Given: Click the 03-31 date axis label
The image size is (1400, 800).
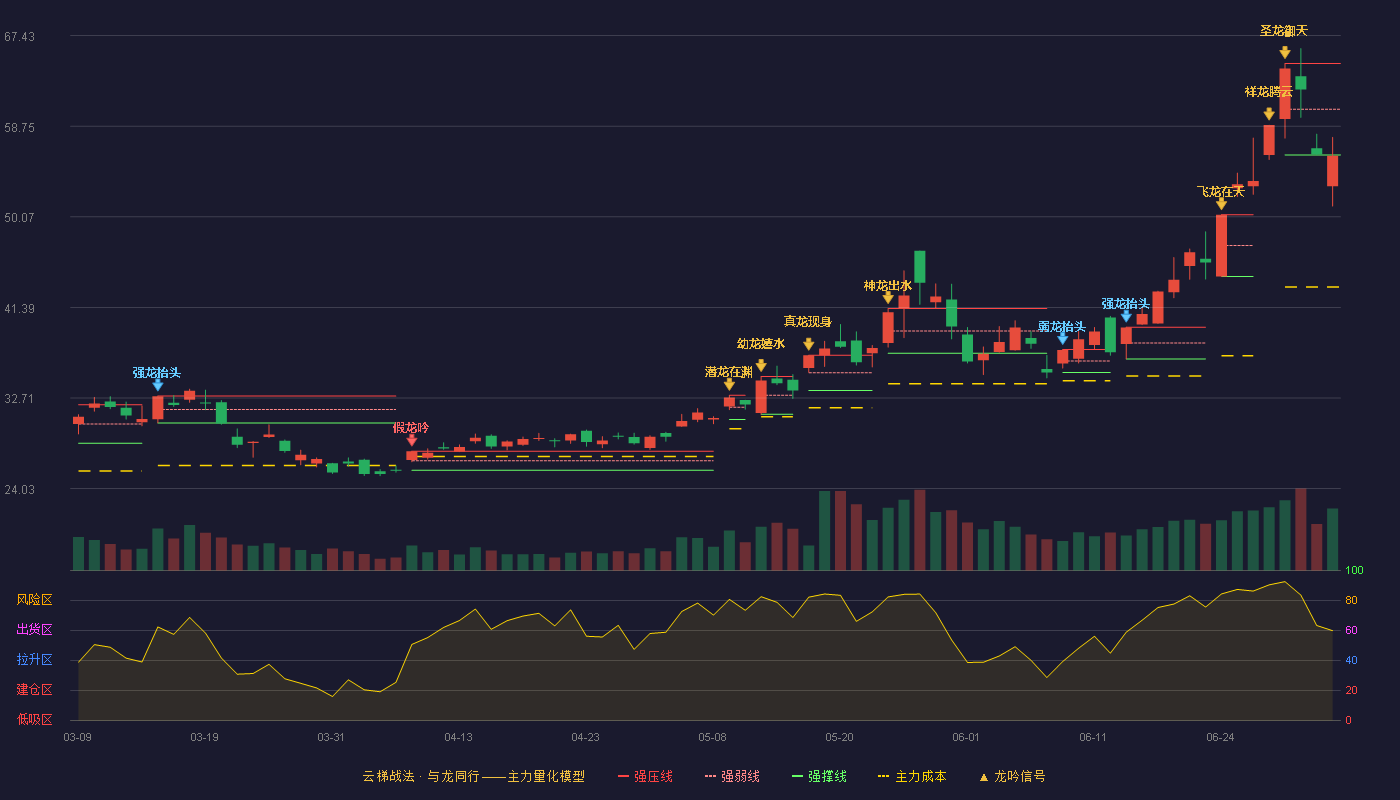Looking at the screenshot, I should 331,737.
